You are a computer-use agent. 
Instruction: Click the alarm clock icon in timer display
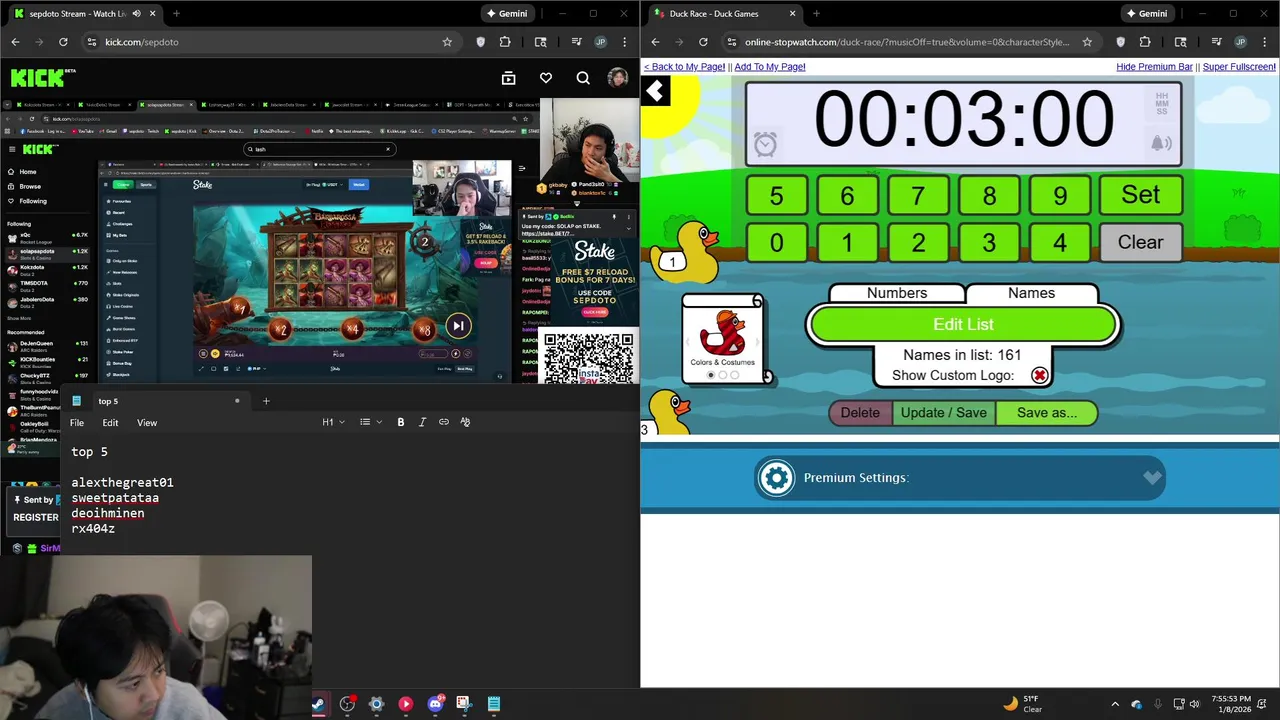pos(765,145)
